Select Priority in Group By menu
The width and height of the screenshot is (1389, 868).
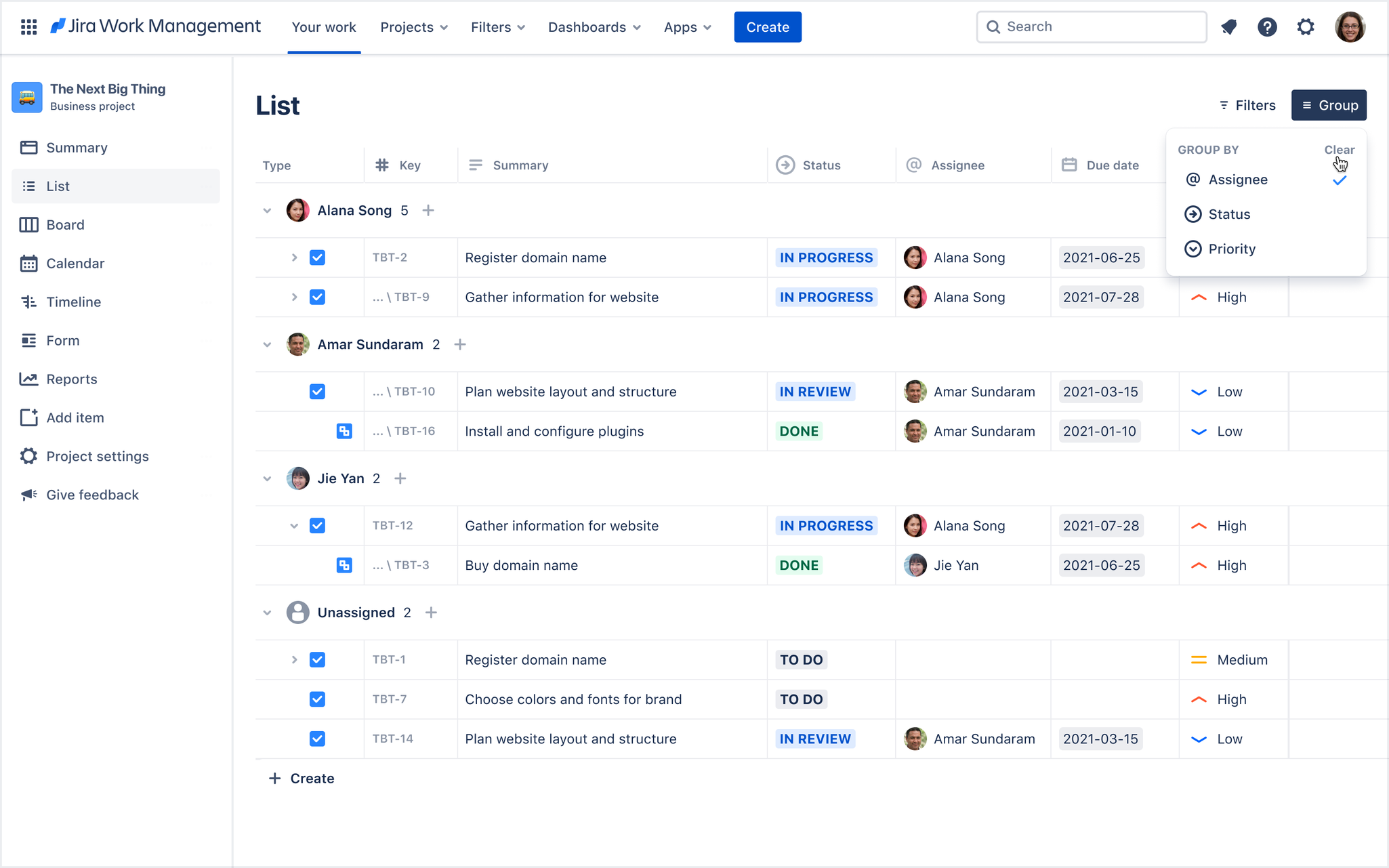[1231, 249]
